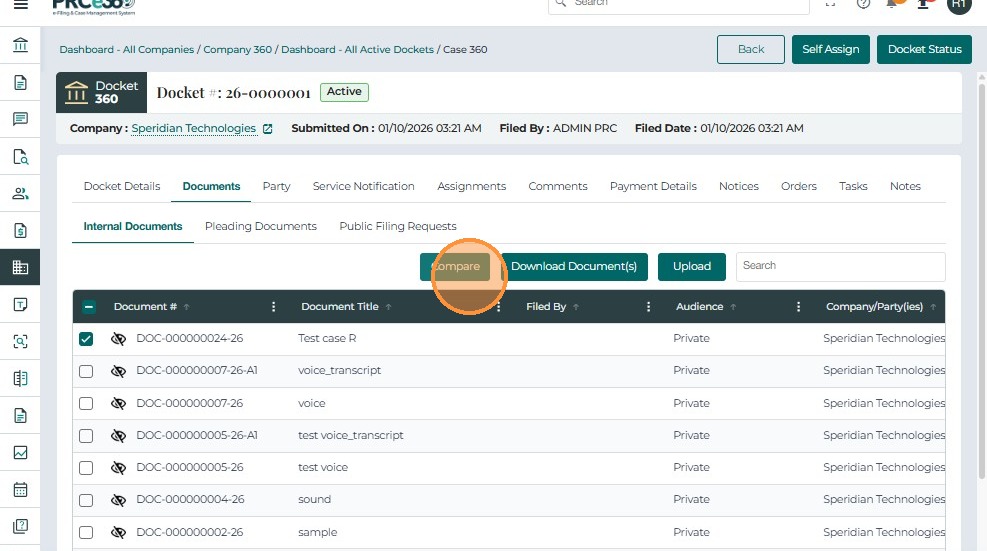Image resolution: width=987 pixels, height=551 pixels.
Task: Open the compare documents book sidebar icon
Action: pos(20,378)
